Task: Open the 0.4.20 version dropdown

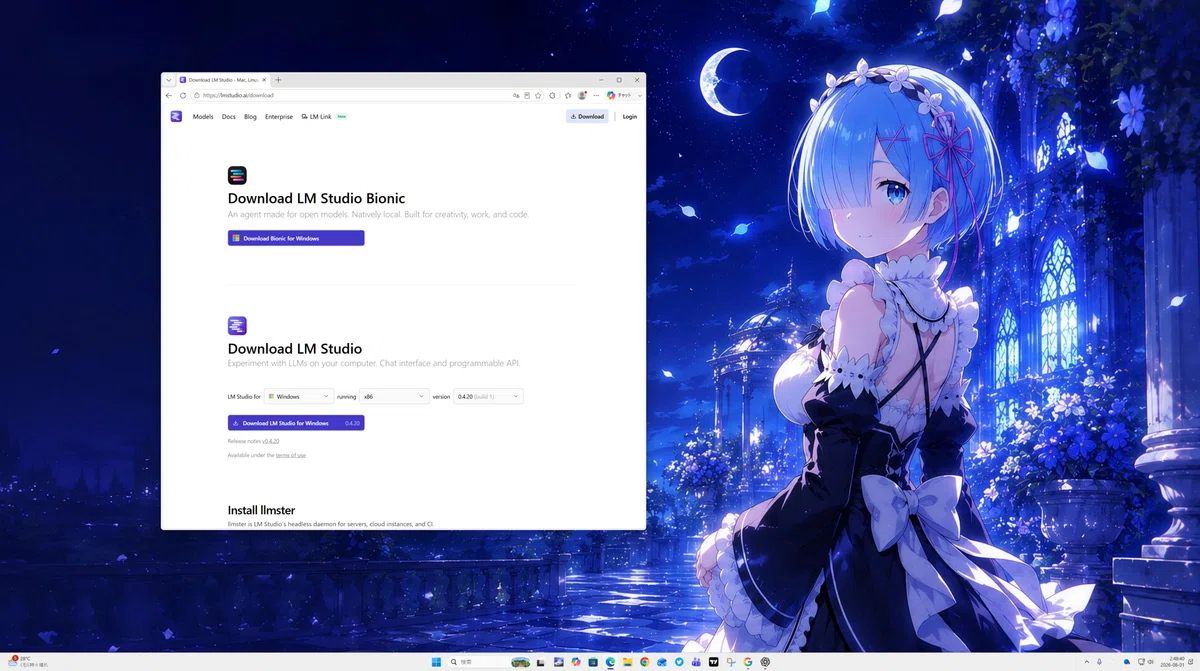Action: (x=488, y=396)
